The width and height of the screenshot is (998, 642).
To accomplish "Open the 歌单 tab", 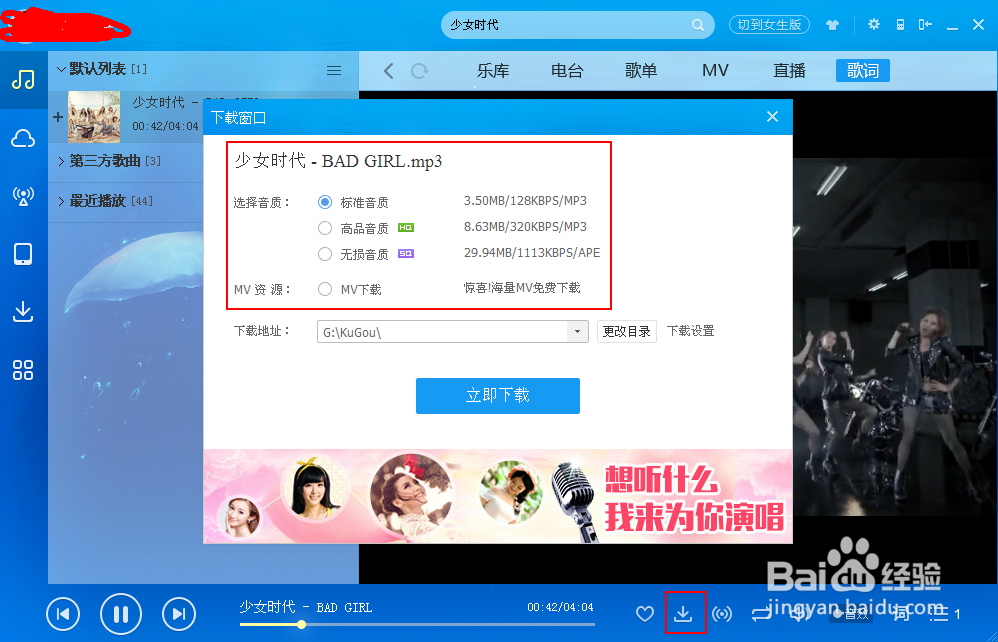I will (641, 71).
